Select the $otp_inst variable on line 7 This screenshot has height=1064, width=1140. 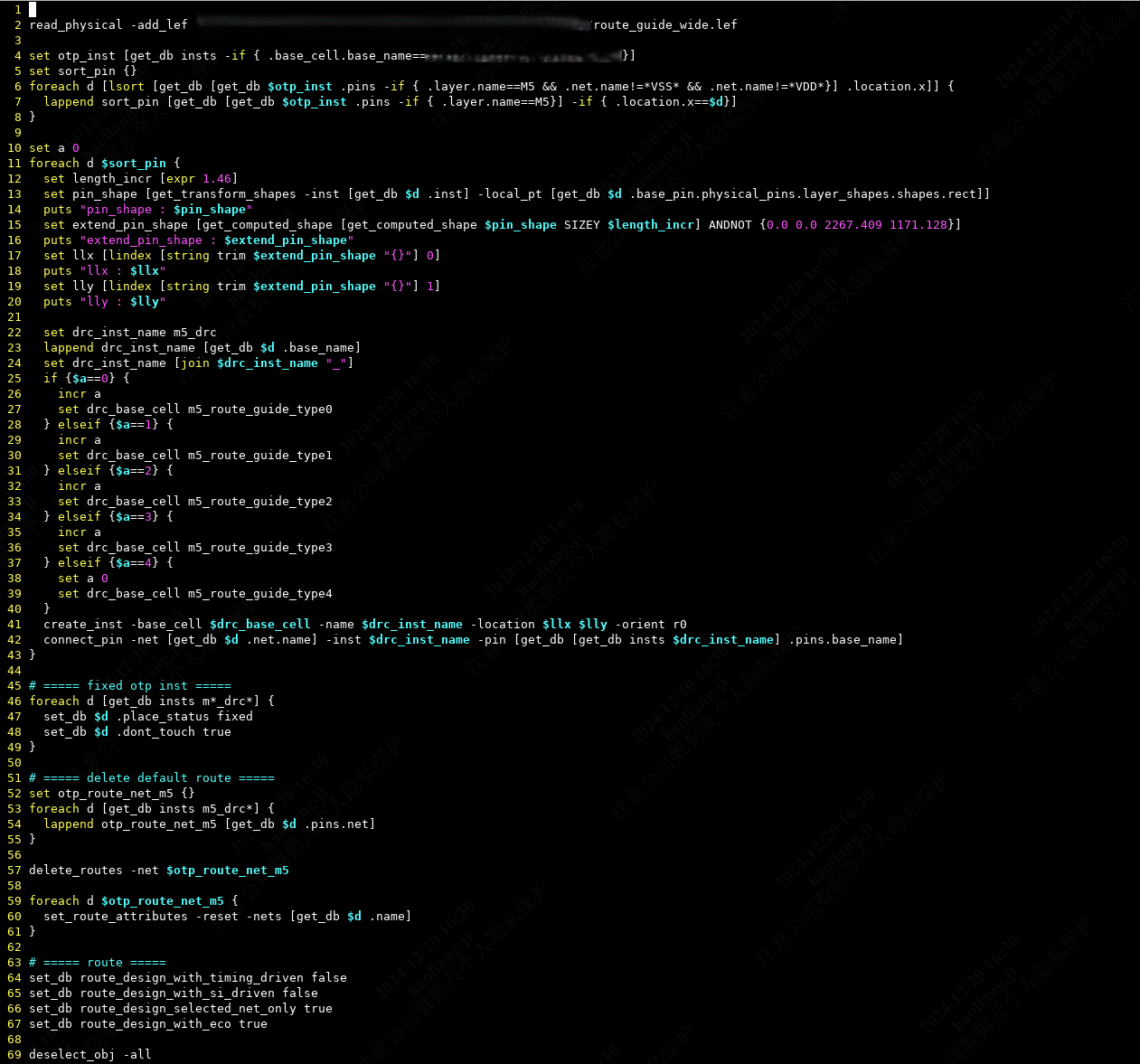pos(314,101)
